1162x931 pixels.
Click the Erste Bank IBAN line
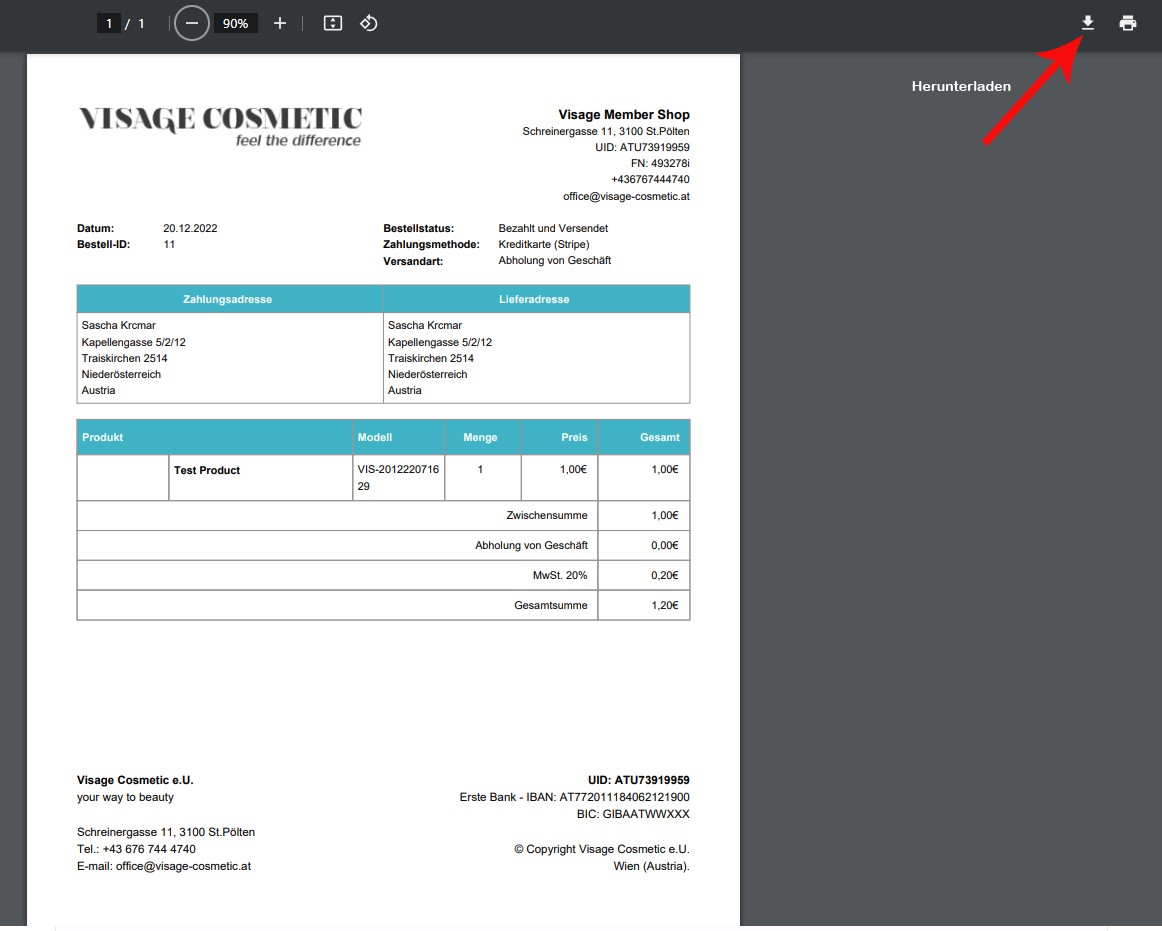click(574, 797)
